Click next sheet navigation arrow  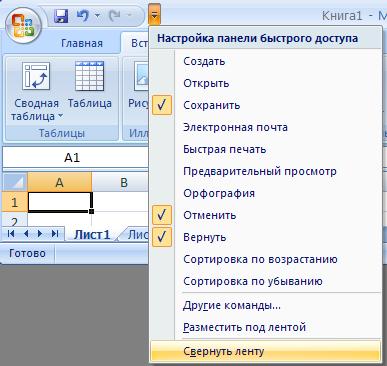click(x=40, y=234)
